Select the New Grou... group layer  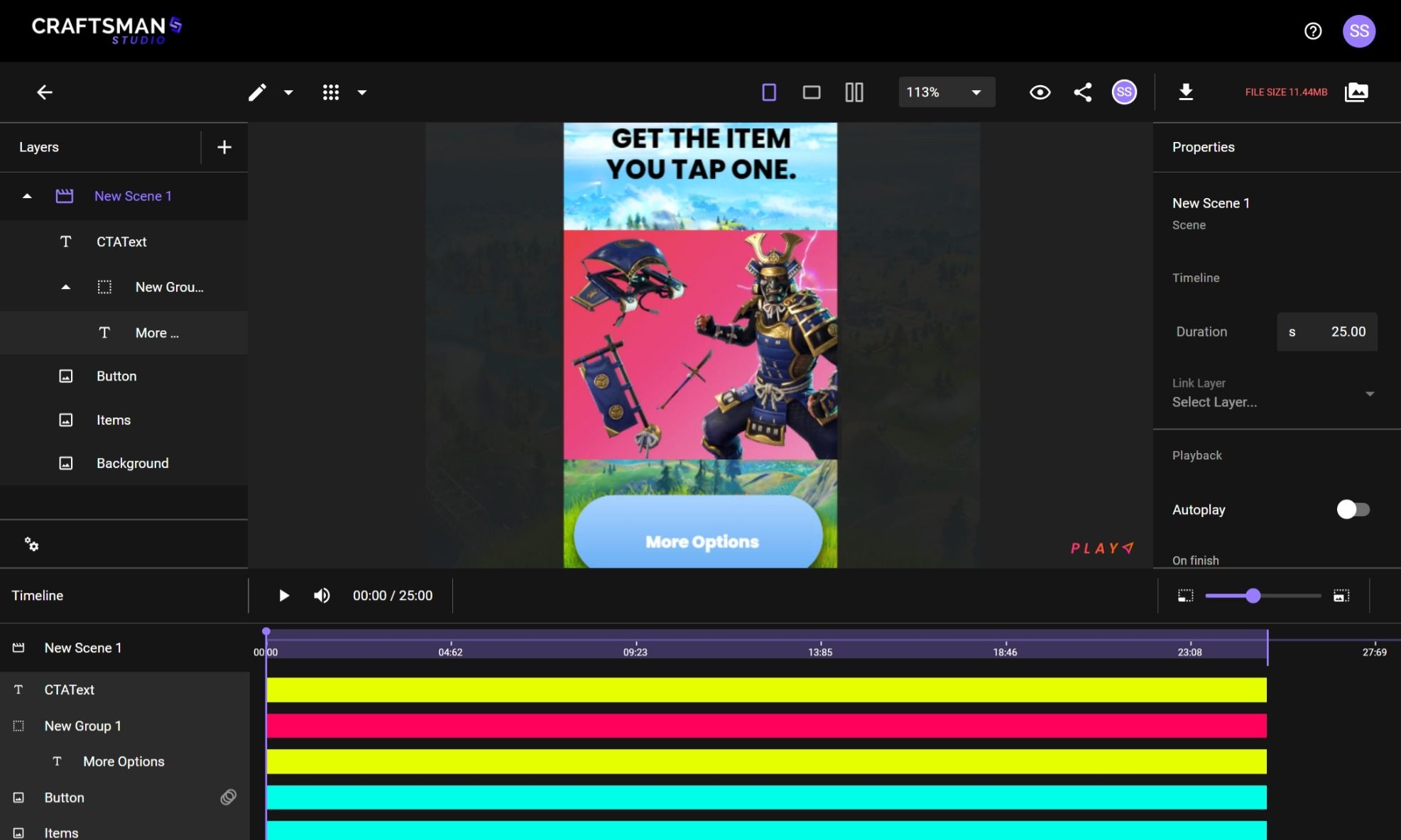tap(169, 288)
